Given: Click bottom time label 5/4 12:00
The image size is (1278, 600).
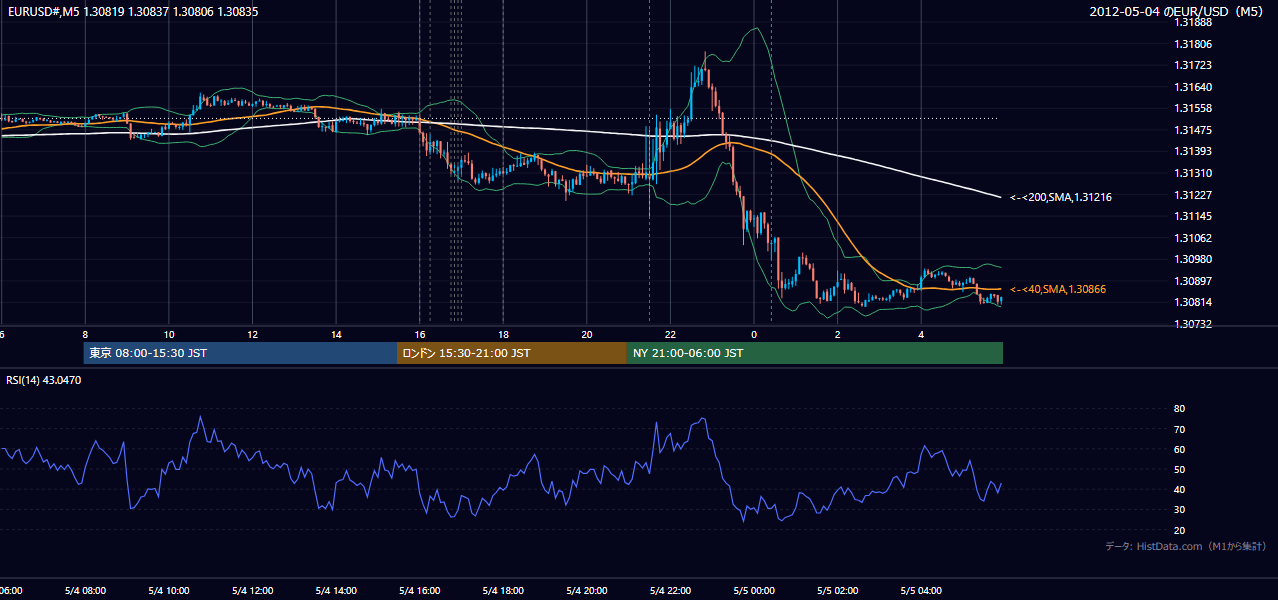Looking at the screenshot, I should point(252,591).
